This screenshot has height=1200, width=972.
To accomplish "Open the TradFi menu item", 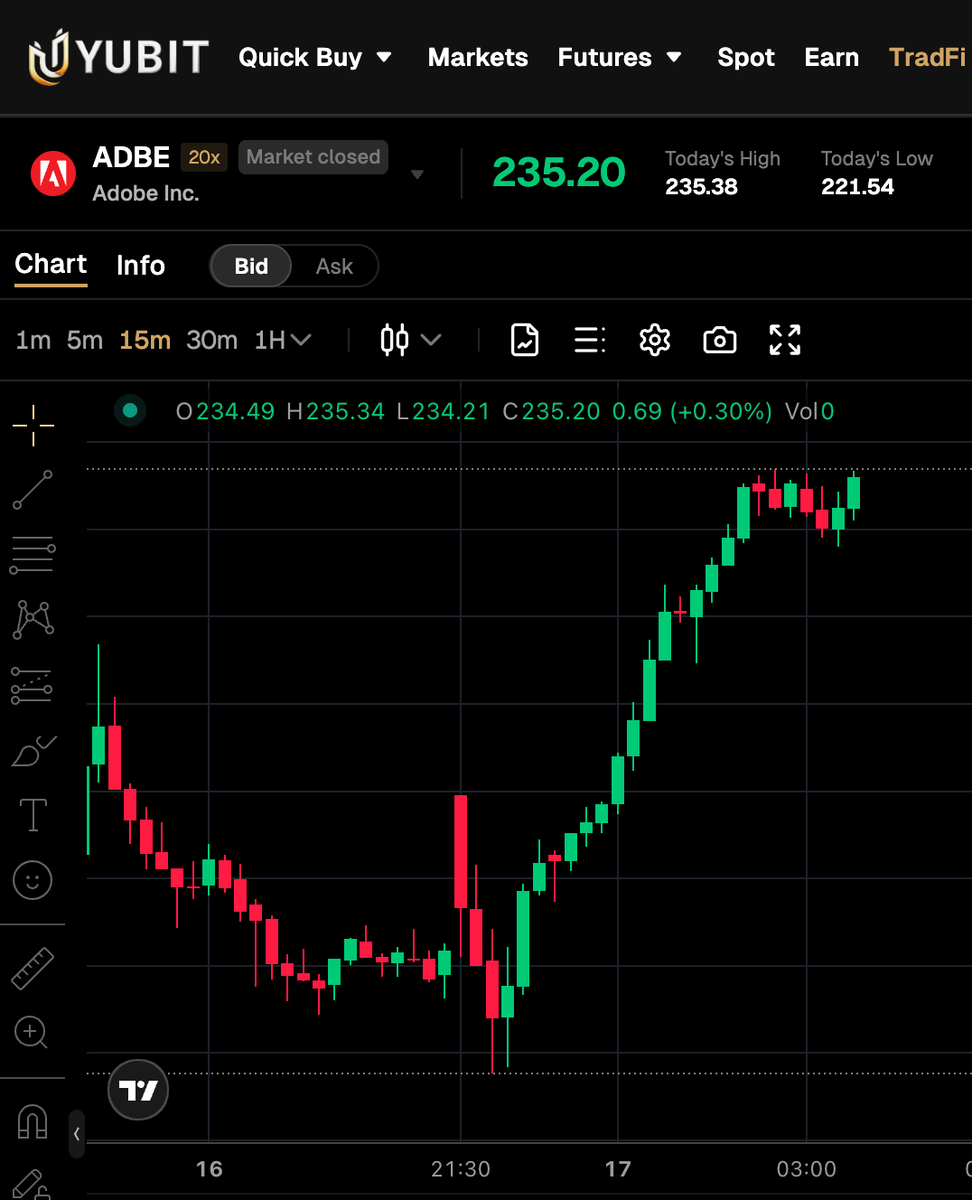I will (927, 57).
